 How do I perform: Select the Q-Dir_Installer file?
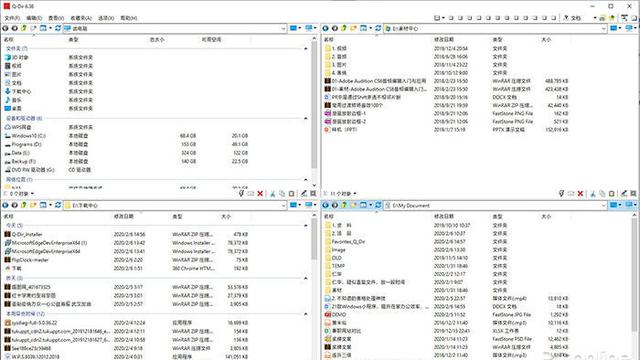(23, 234)
